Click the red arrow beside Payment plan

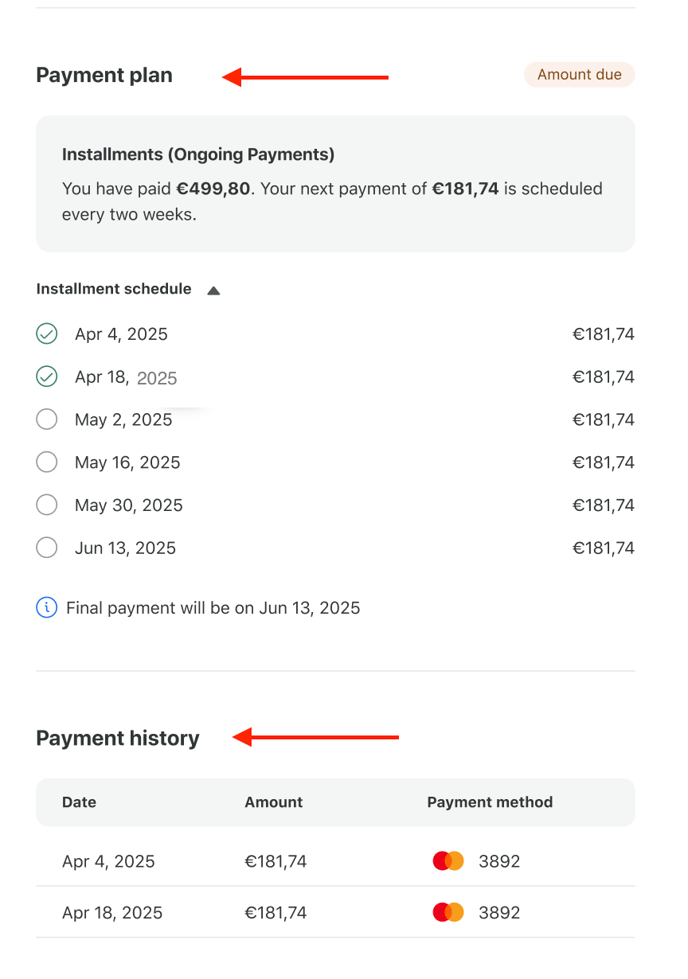305,77
